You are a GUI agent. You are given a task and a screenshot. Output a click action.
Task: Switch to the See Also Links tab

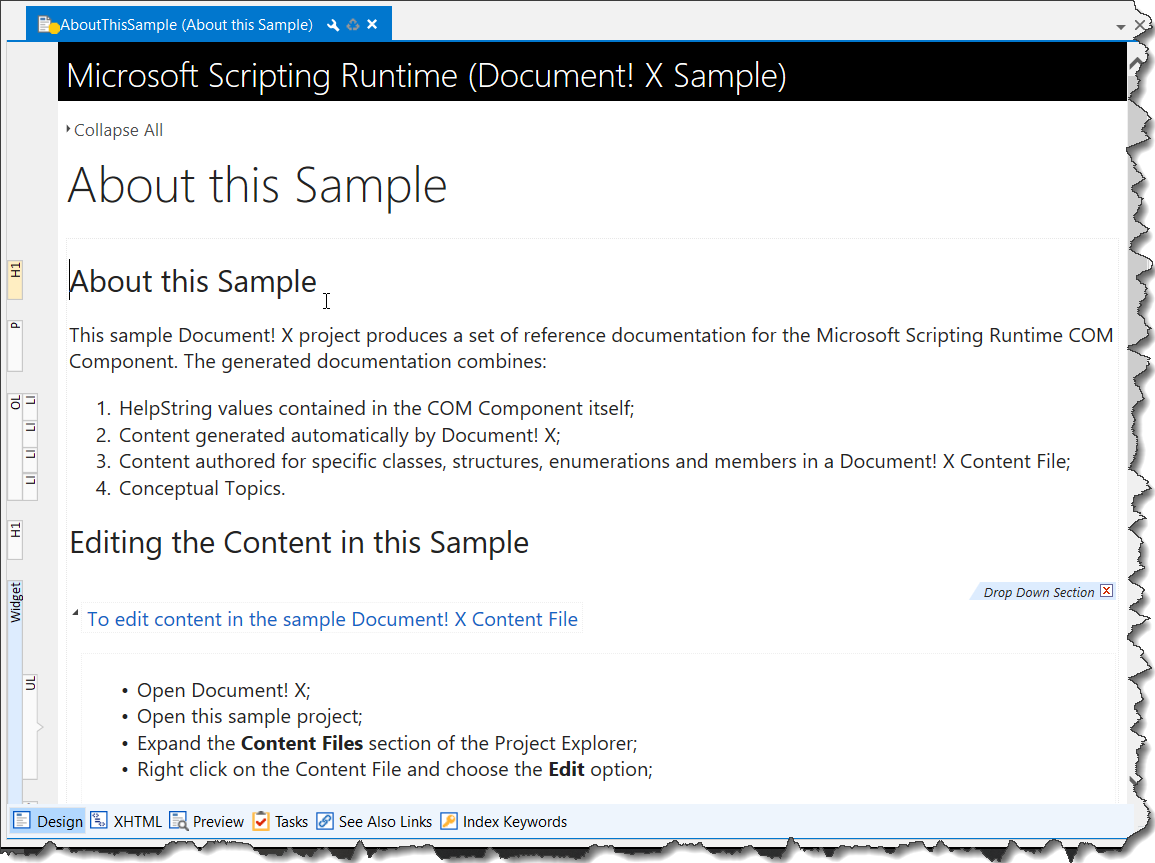pos(373,821)
